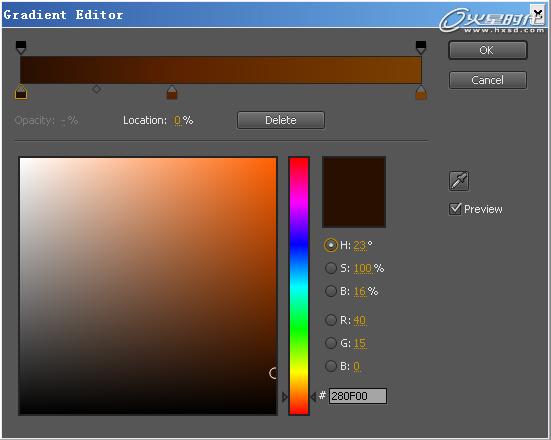The image size is (551, 440).
Task: Select the right opacity stop above gradient
Action: (x=421, y=47)
